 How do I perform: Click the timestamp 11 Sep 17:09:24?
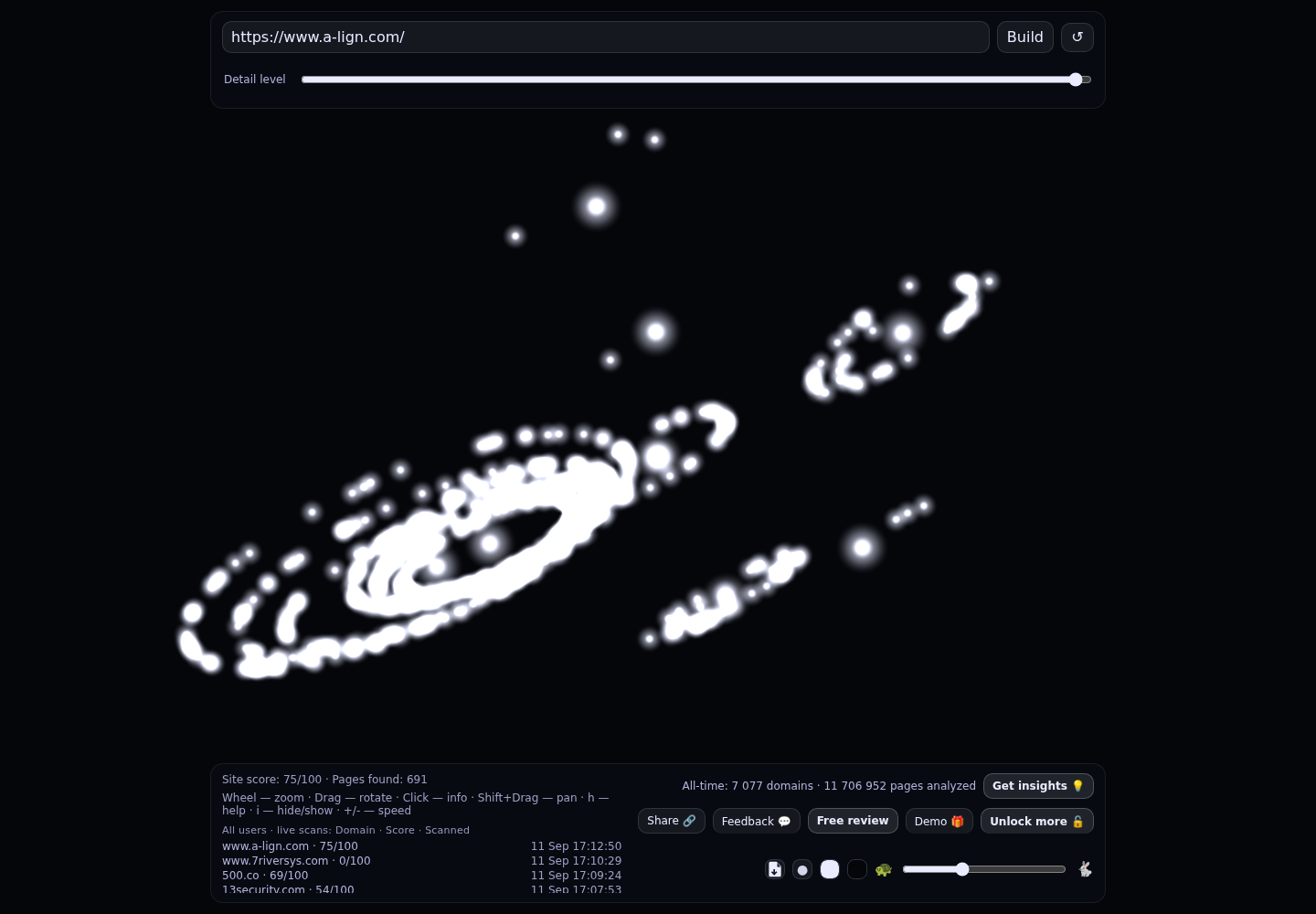coord(576,876)
